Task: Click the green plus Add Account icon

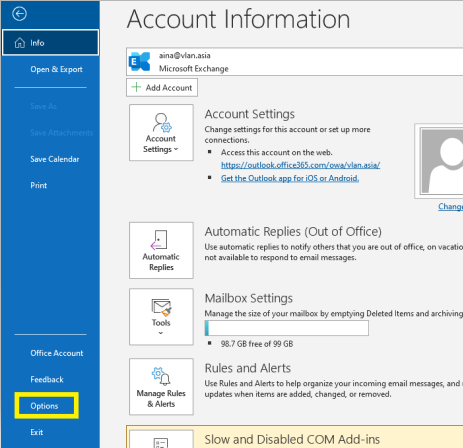Action: coord(136,87)
